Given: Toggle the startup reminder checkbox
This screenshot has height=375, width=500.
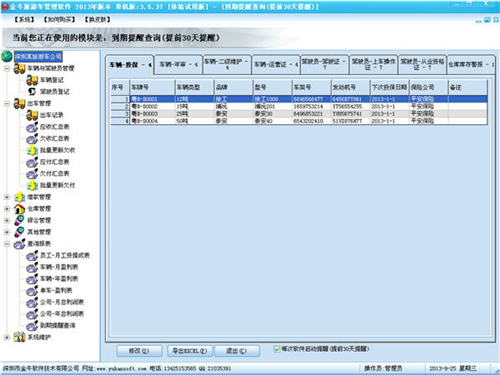Looking at the screenshot, I should (x=277, y=349).
